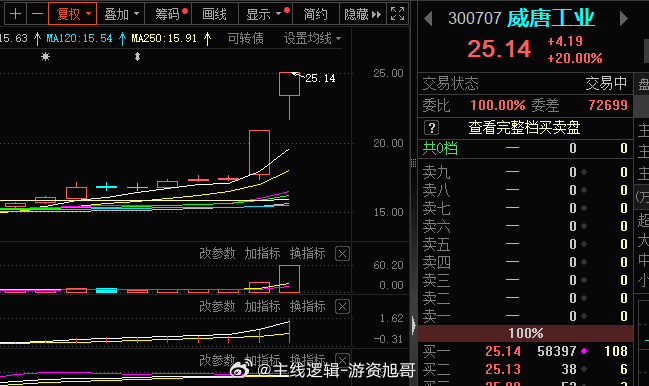Click the diamond icon in 卖九 row
Image resolution: width=649 pixels, height=386 pixels.
(x=584, y=172)
